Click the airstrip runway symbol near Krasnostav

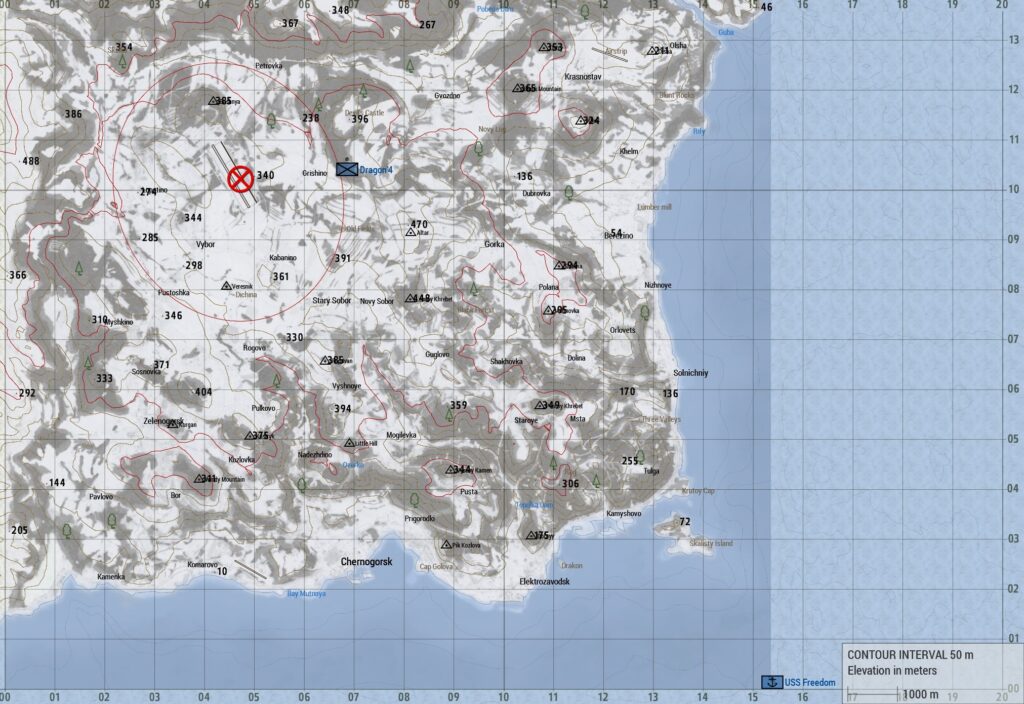click(x=609, y=54)
